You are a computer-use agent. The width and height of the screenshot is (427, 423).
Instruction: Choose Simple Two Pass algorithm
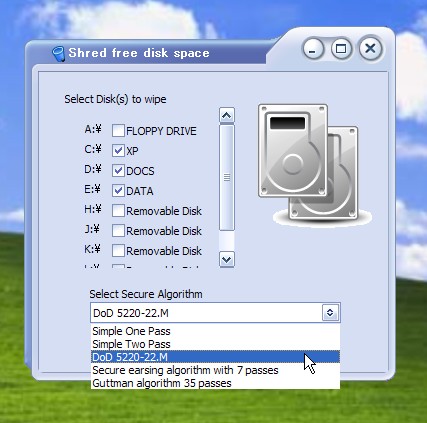click(x=215, y=344)
